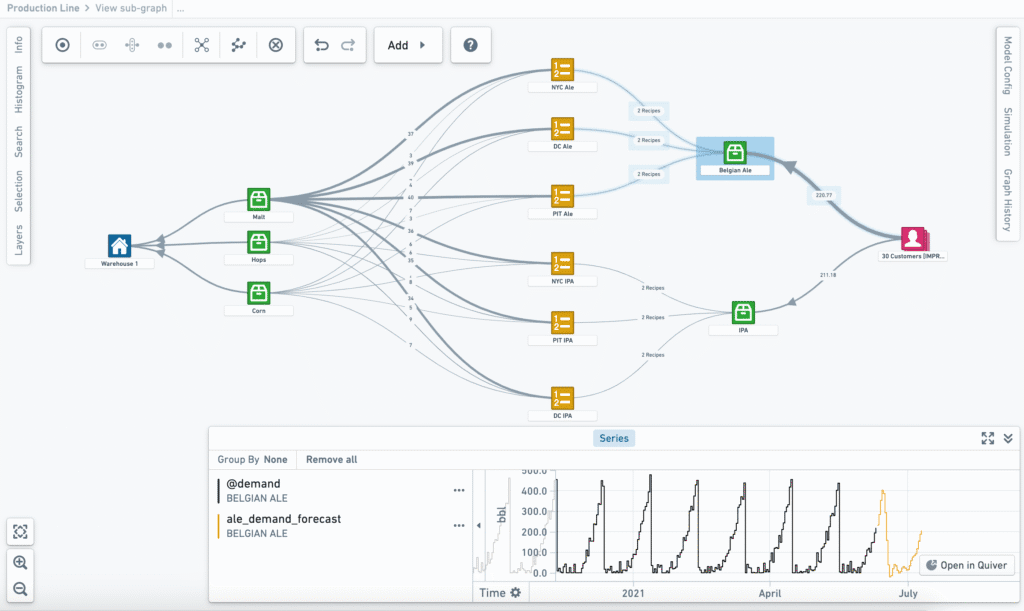Click the target select tool icon
Viewport: 1024px width, 611px height.
62,45
